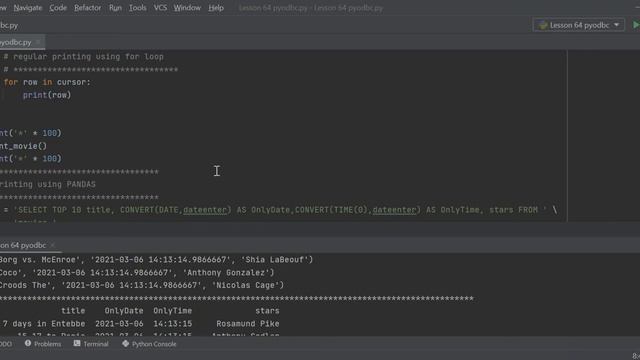This screenshot has height=360, width=640.
Task: Open the Terminal tool window
Action: point(91,344)
